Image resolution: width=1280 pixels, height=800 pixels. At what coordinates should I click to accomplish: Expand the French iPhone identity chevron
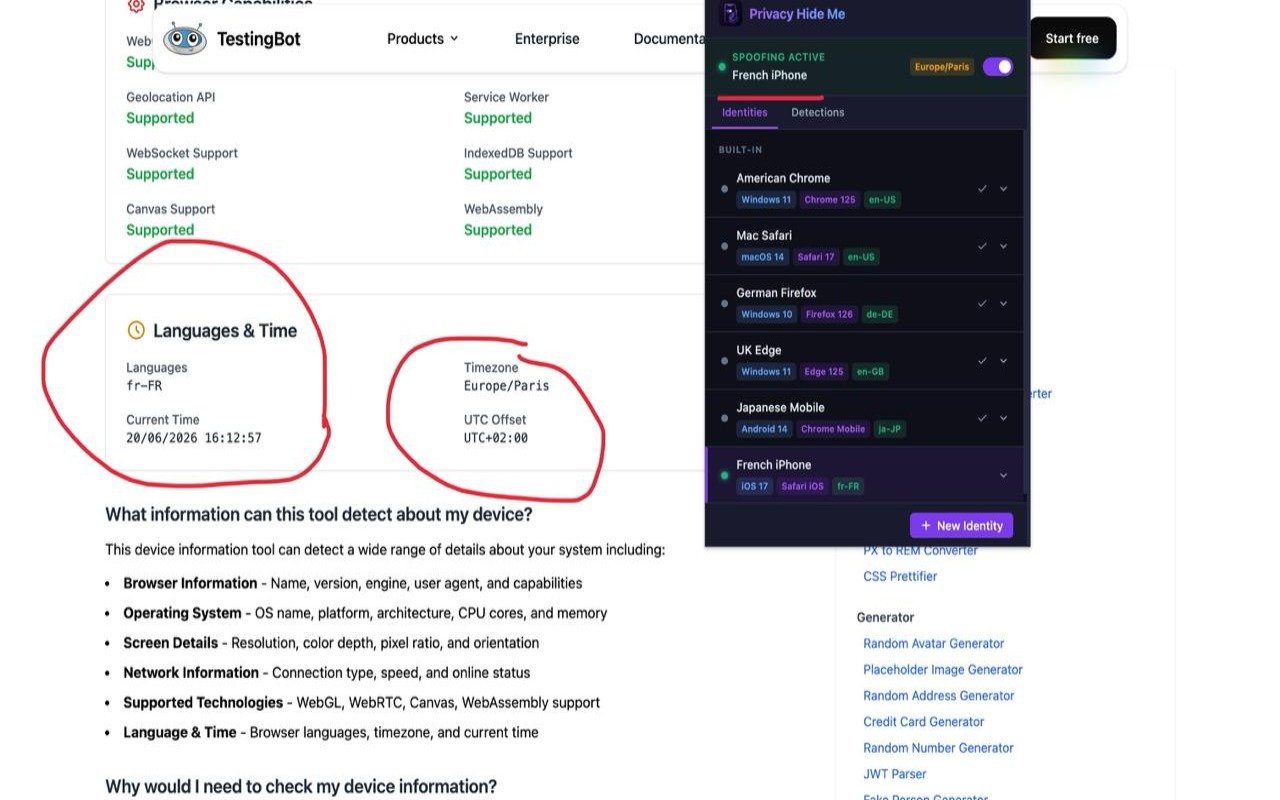pos(1003,475)
